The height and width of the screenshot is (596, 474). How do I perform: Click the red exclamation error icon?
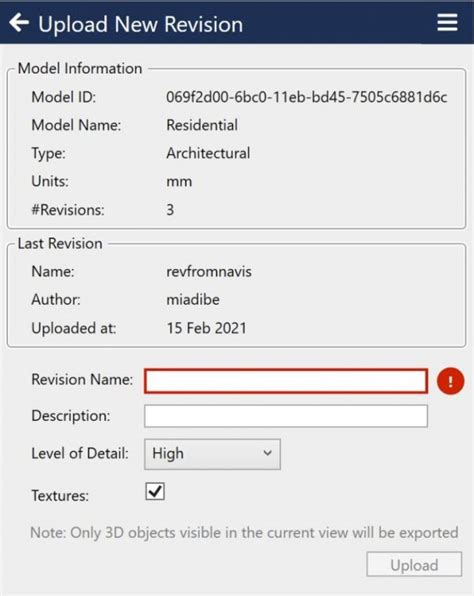tap(450, 381)
